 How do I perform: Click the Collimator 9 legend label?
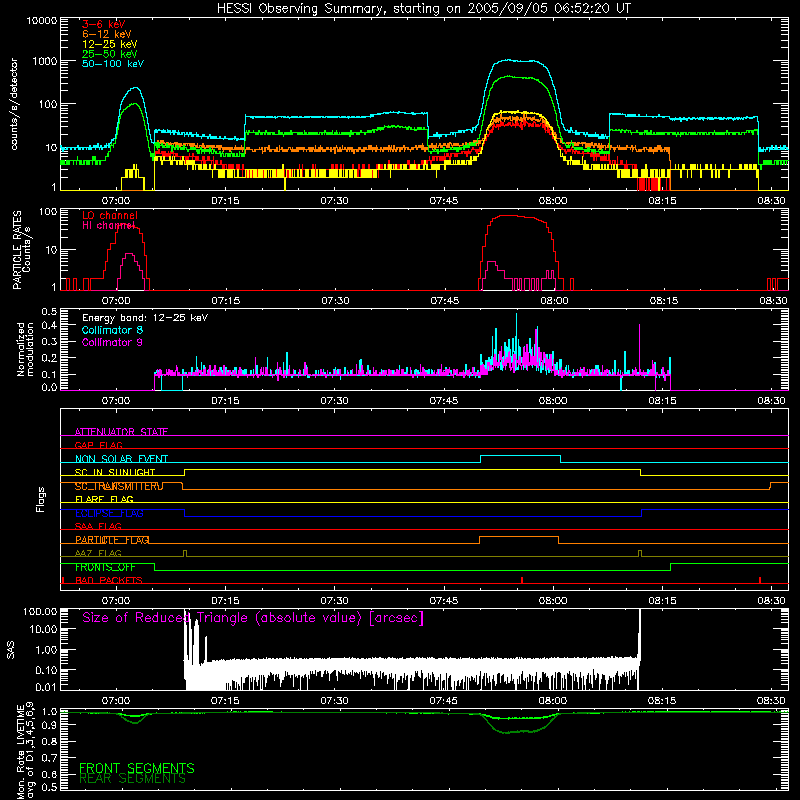tap(112, 342)
